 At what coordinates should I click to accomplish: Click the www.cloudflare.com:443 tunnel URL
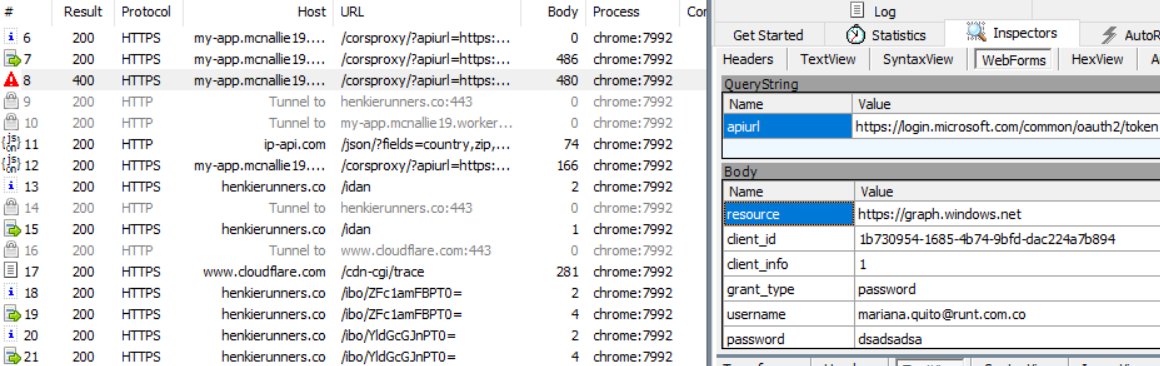pyautogui.click(x=416, y=251)
